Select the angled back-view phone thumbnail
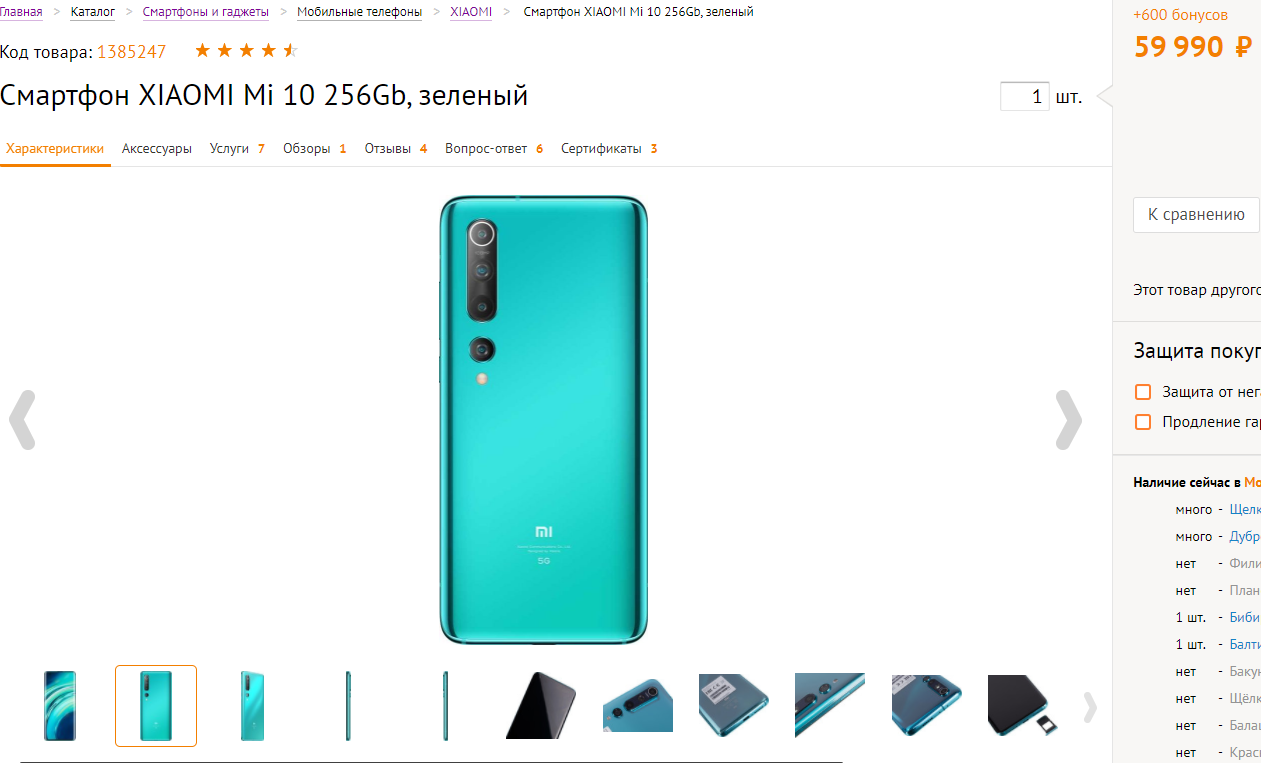This screenshot has height=763, width=1261. click(x=252, y=706)
